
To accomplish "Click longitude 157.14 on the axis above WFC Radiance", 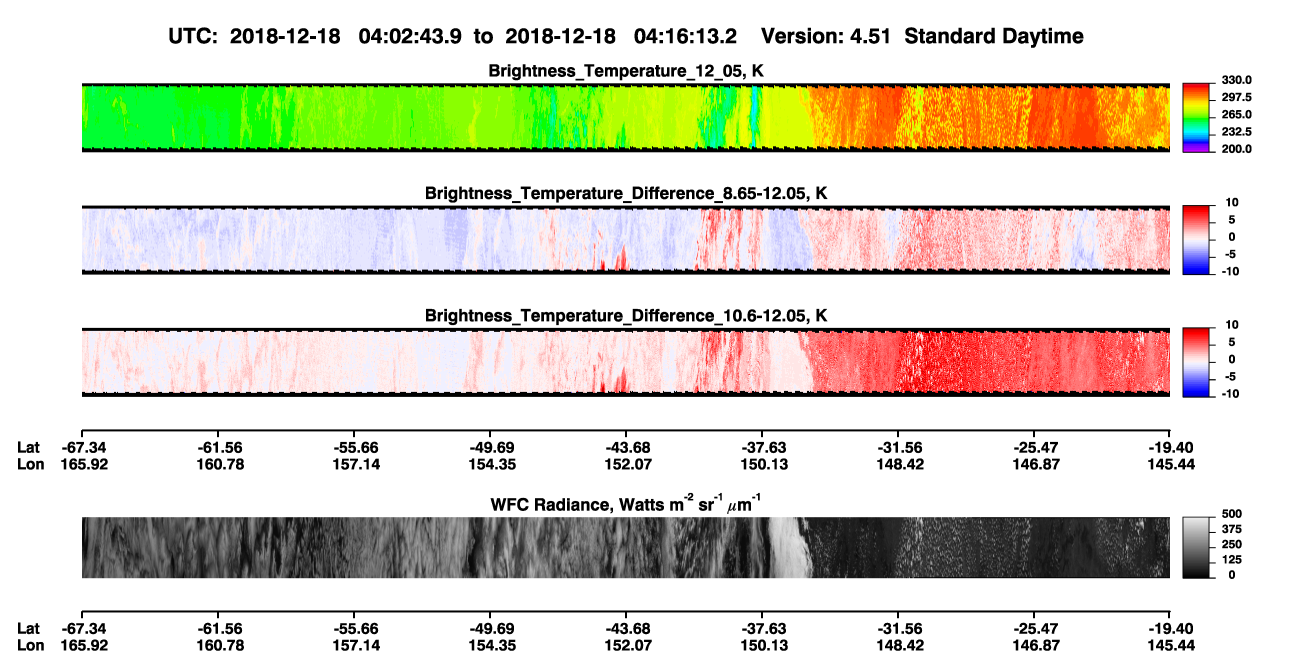I will point(353,464).
